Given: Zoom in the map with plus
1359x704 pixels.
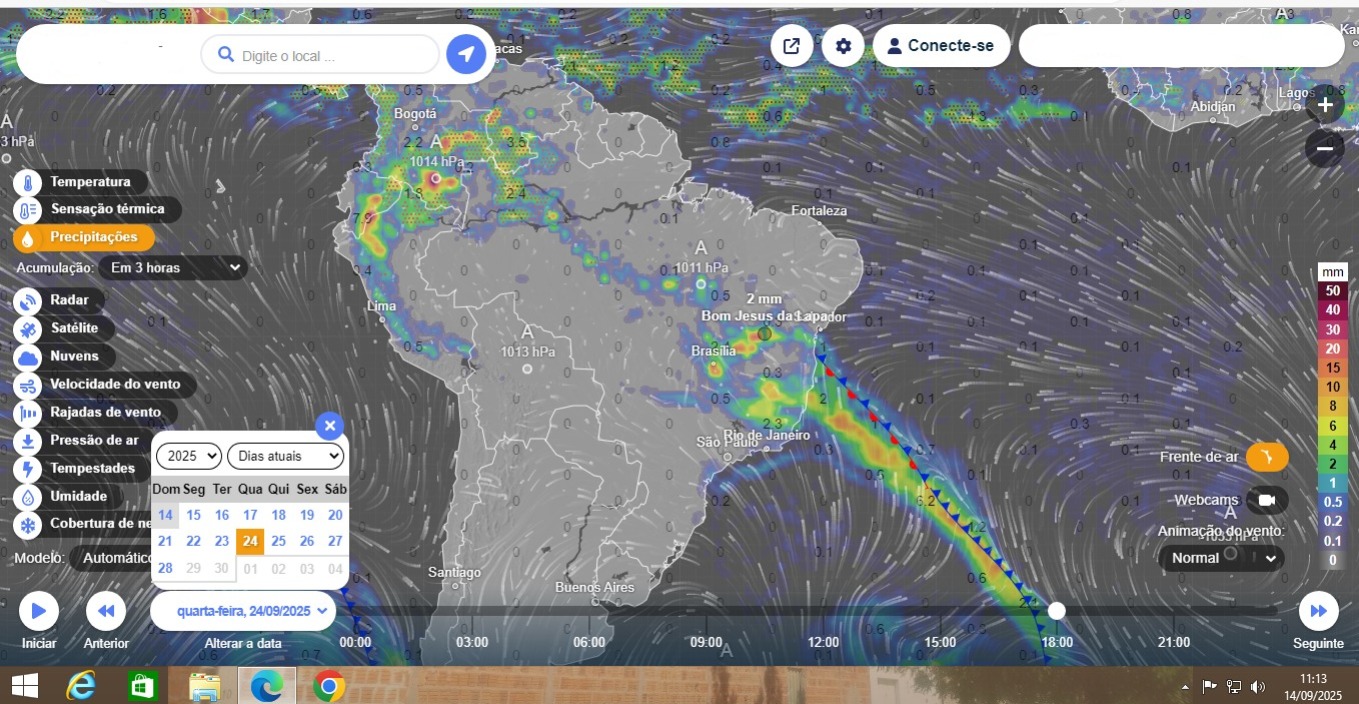Looking at the screenshot, I should click(x=1324, y=105).
